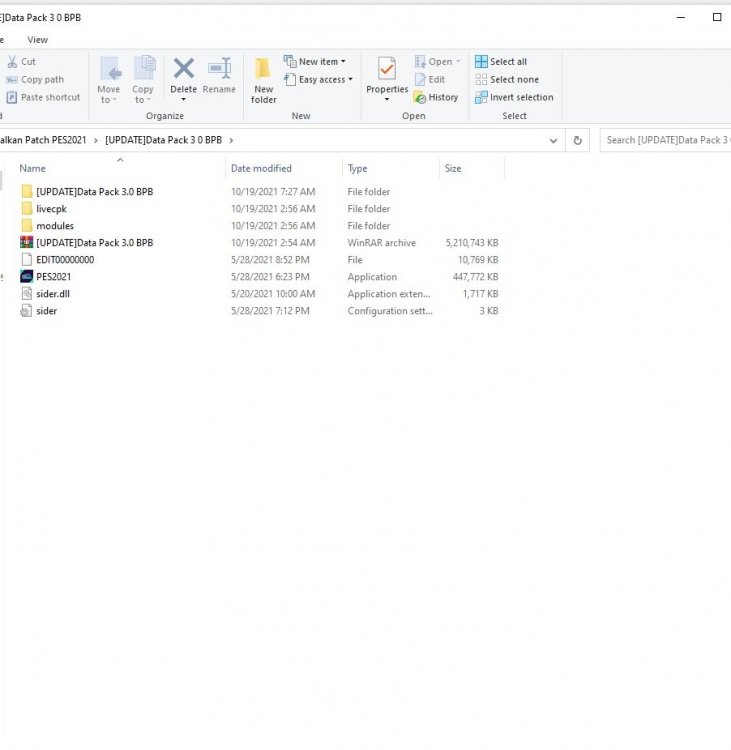The image size is (731, 750).
Task: Click the search box for this folder
Action: point(667,140)
